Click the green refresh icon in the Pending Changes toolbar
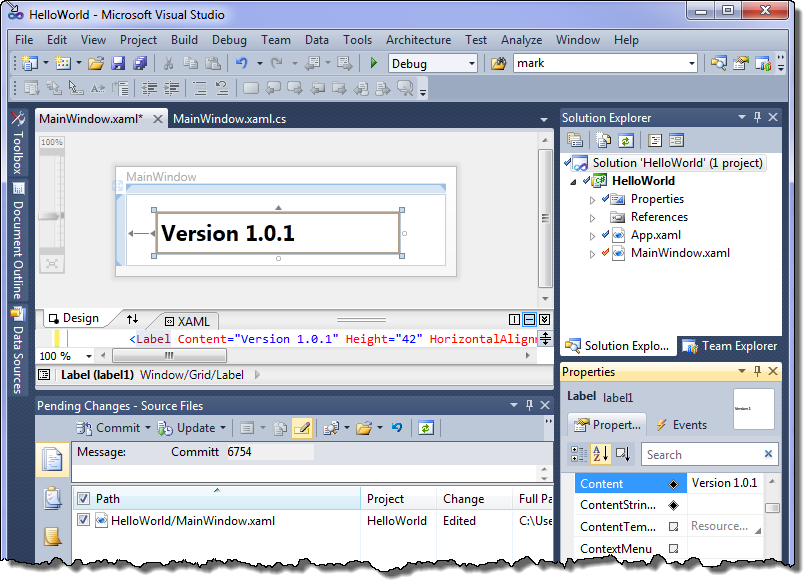Image resolution: width=811 pixels, height=587 pixels. point(425,428)
